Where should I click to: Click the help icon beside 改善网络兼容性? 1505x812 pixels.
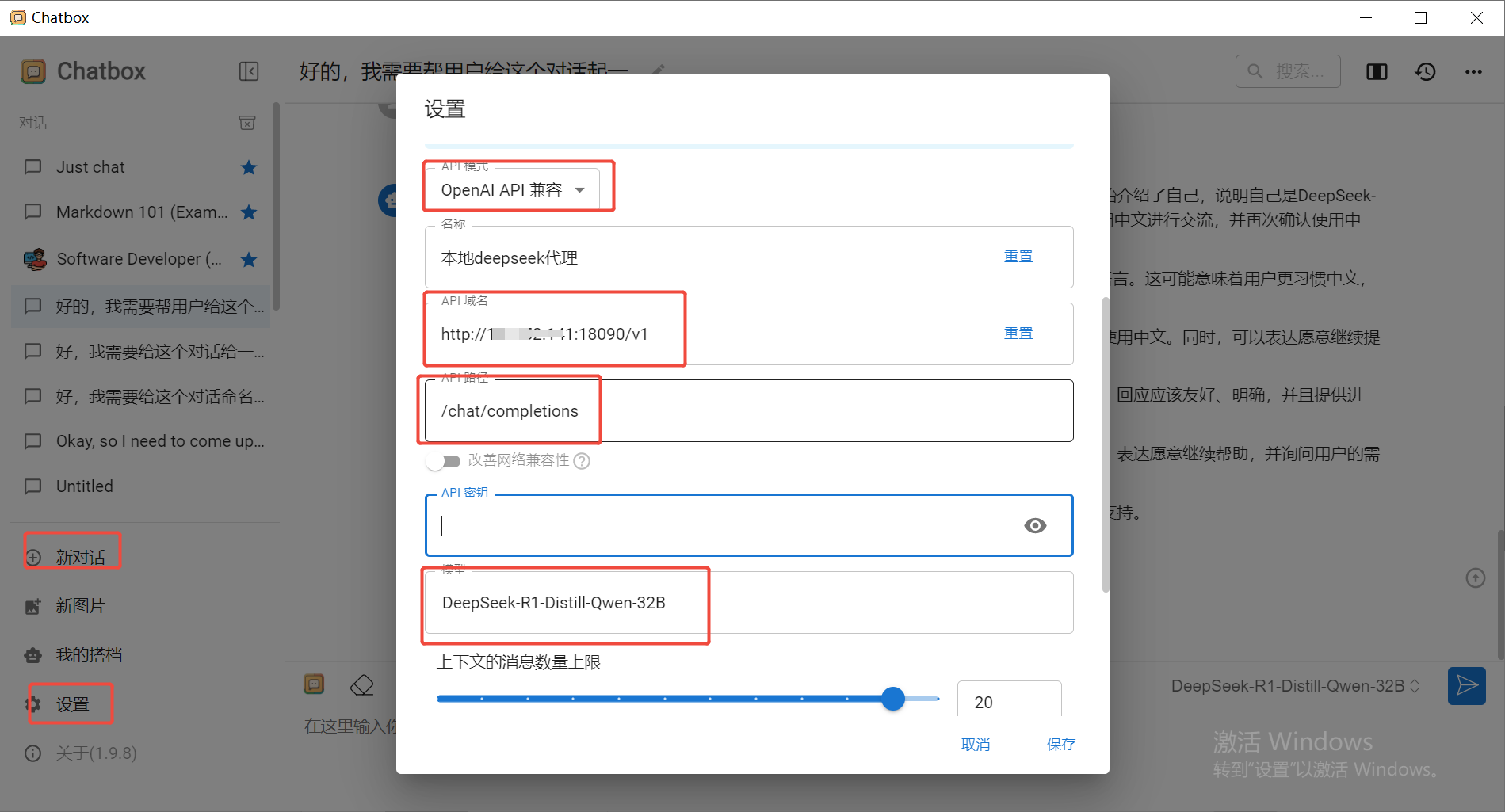(582, 461)
